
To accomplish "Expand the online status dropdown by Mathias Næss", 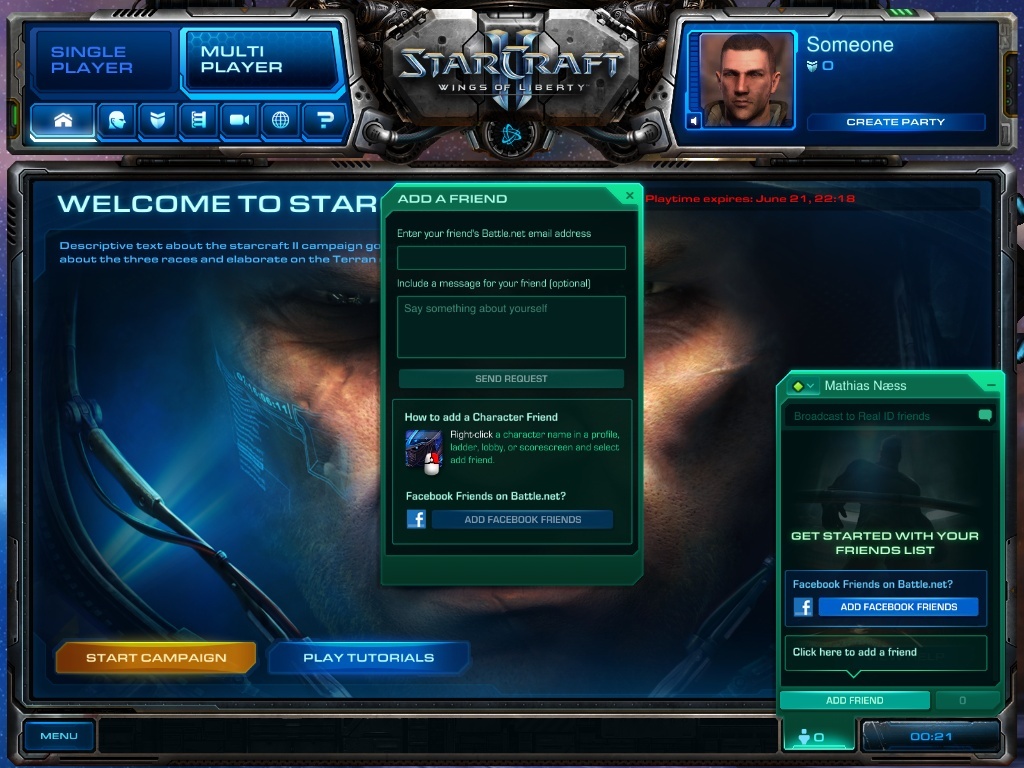I will click(803, 386).
